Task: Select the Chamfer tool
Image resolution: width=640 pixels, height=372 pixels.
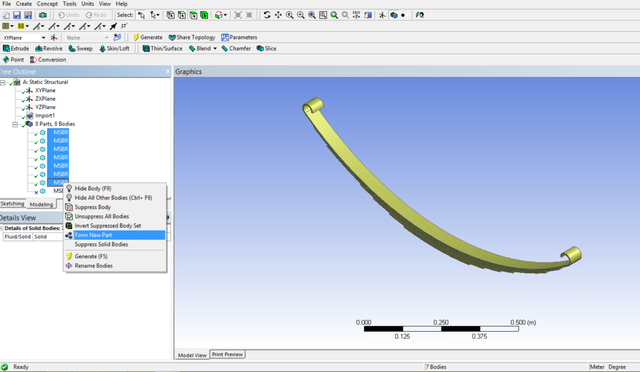Action: 236,48
